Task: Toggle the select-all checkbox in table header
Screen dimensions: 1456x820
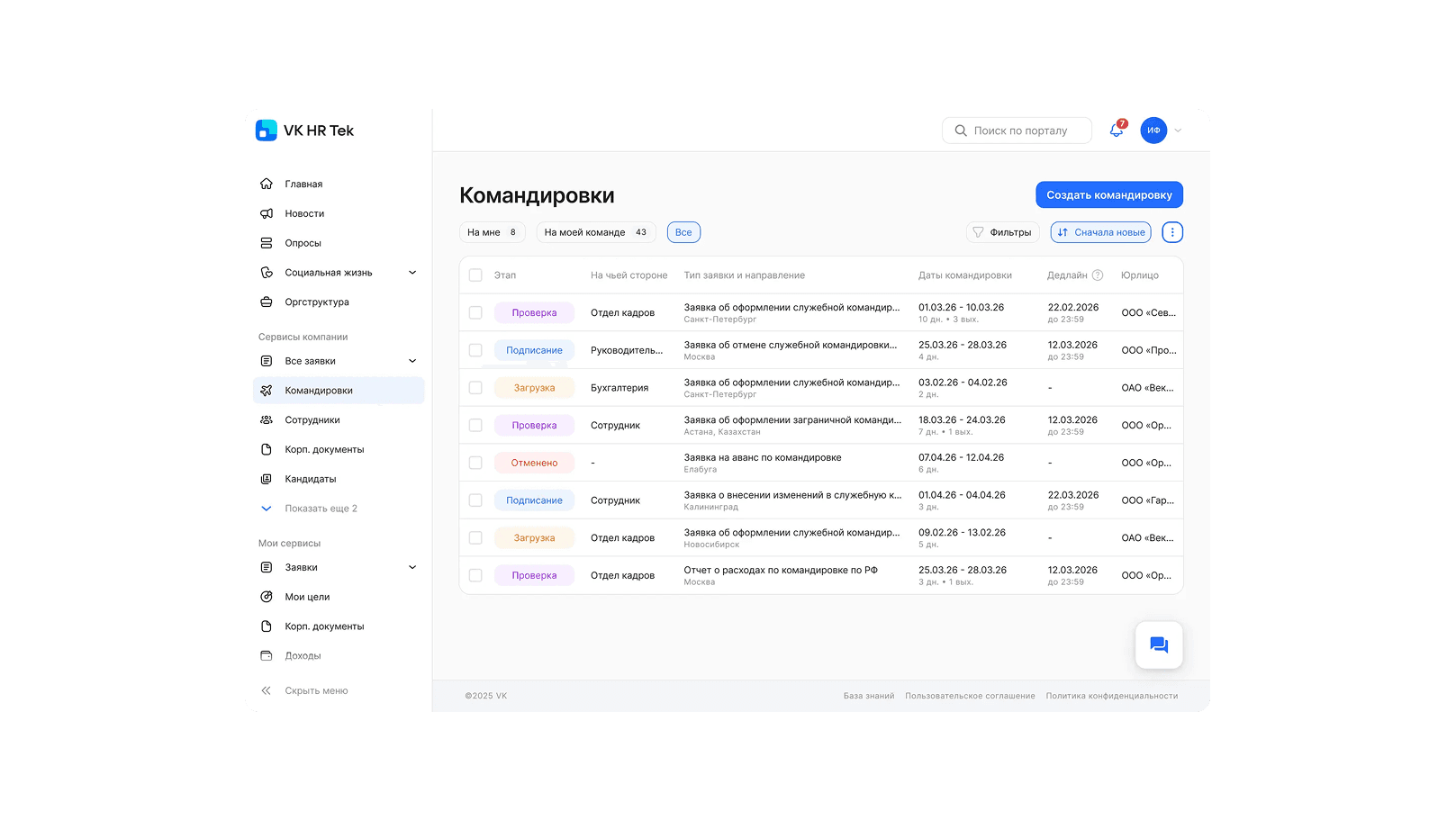Action: click(475, 275)
